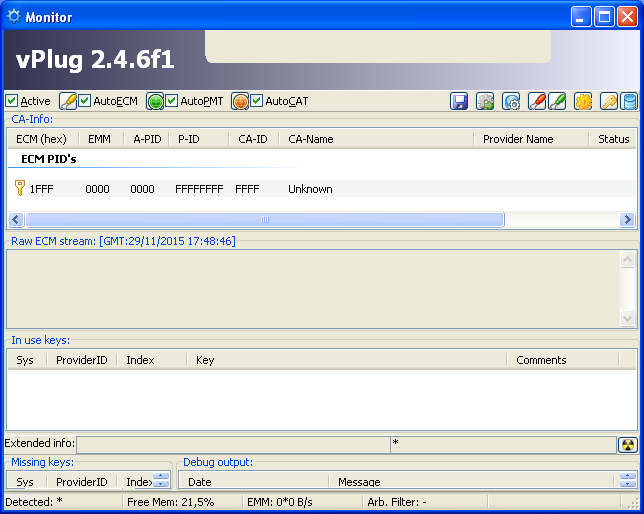Click the blue database toolbar icon
The image size is (644, 514).
pos(629,101)
